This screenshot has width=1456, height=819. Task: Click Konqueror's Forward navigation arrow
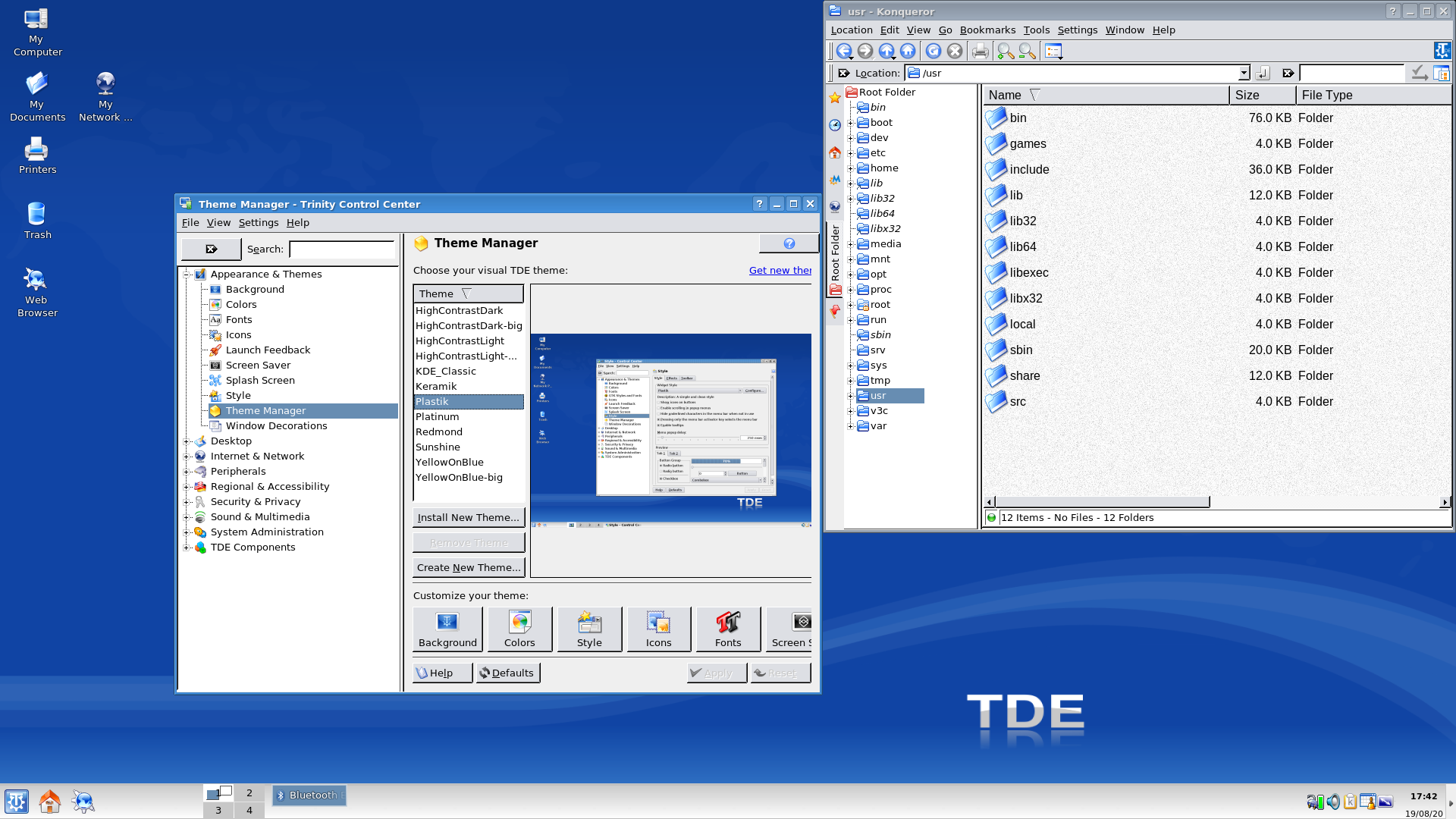coord(864,51)
